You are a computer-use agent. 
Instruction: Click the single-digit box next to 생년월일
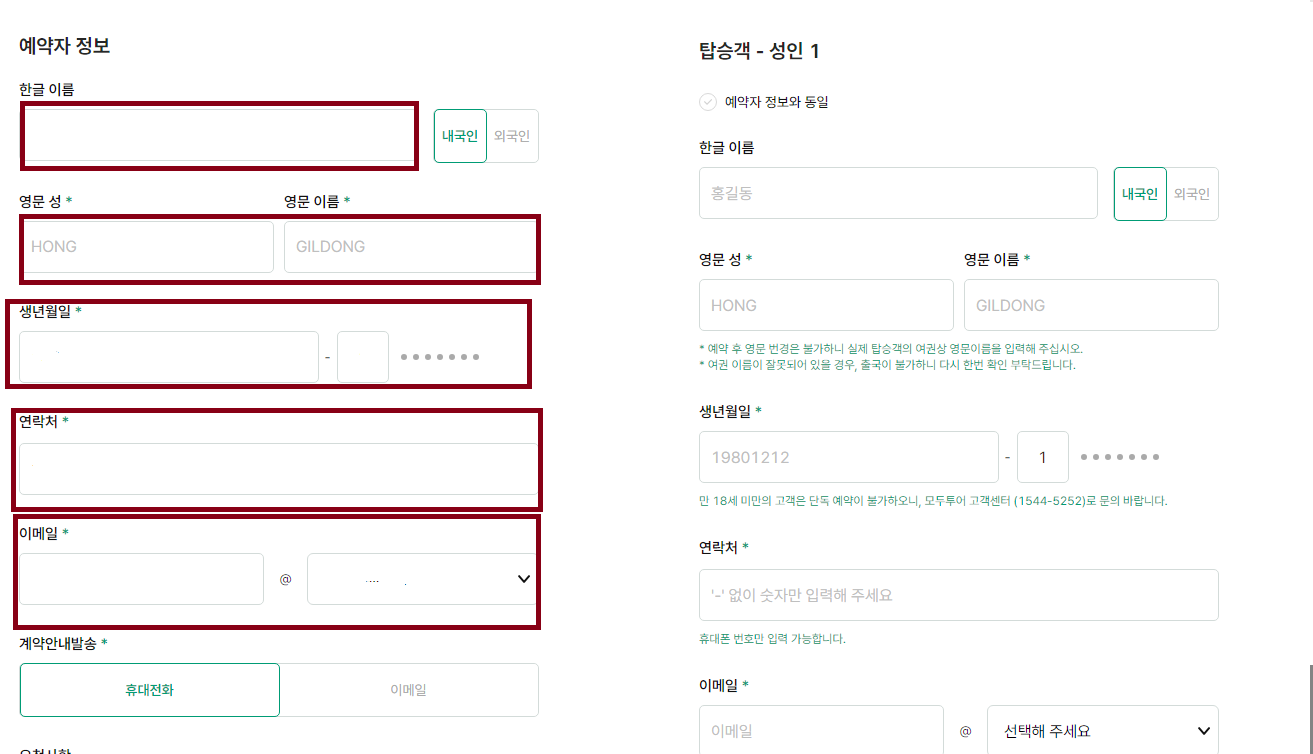pyautogui.click(x=1043, y=457)
